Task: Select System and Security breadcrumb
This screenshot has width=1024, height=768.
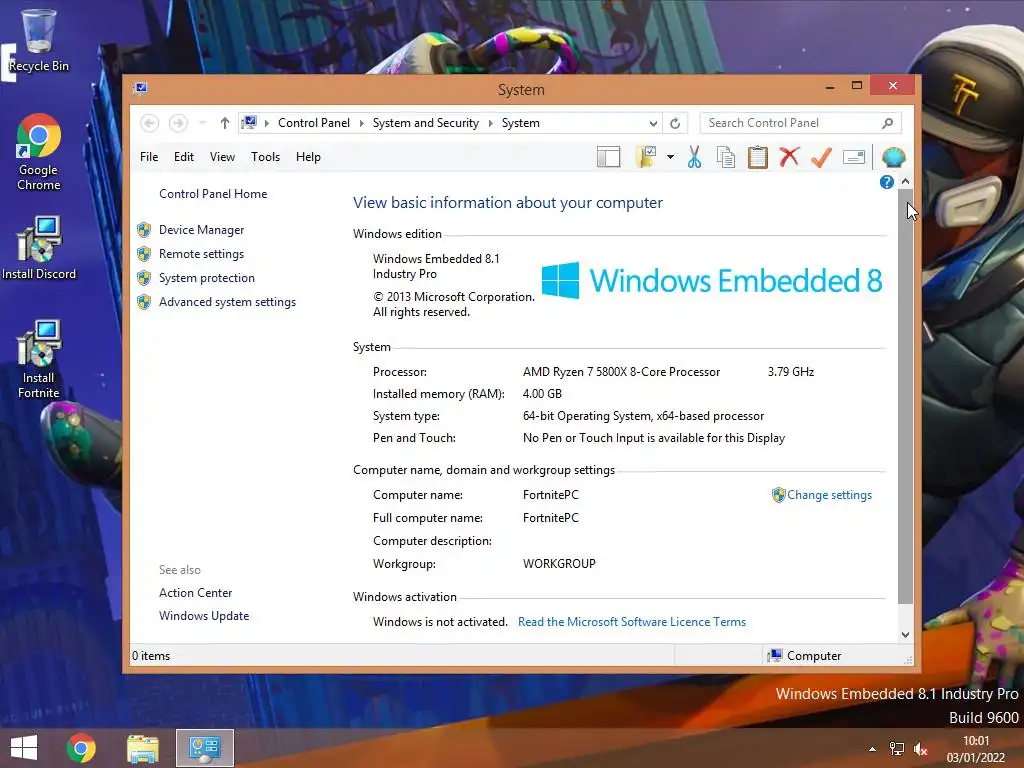Action: pyautogui.click(x=425, y=123)
